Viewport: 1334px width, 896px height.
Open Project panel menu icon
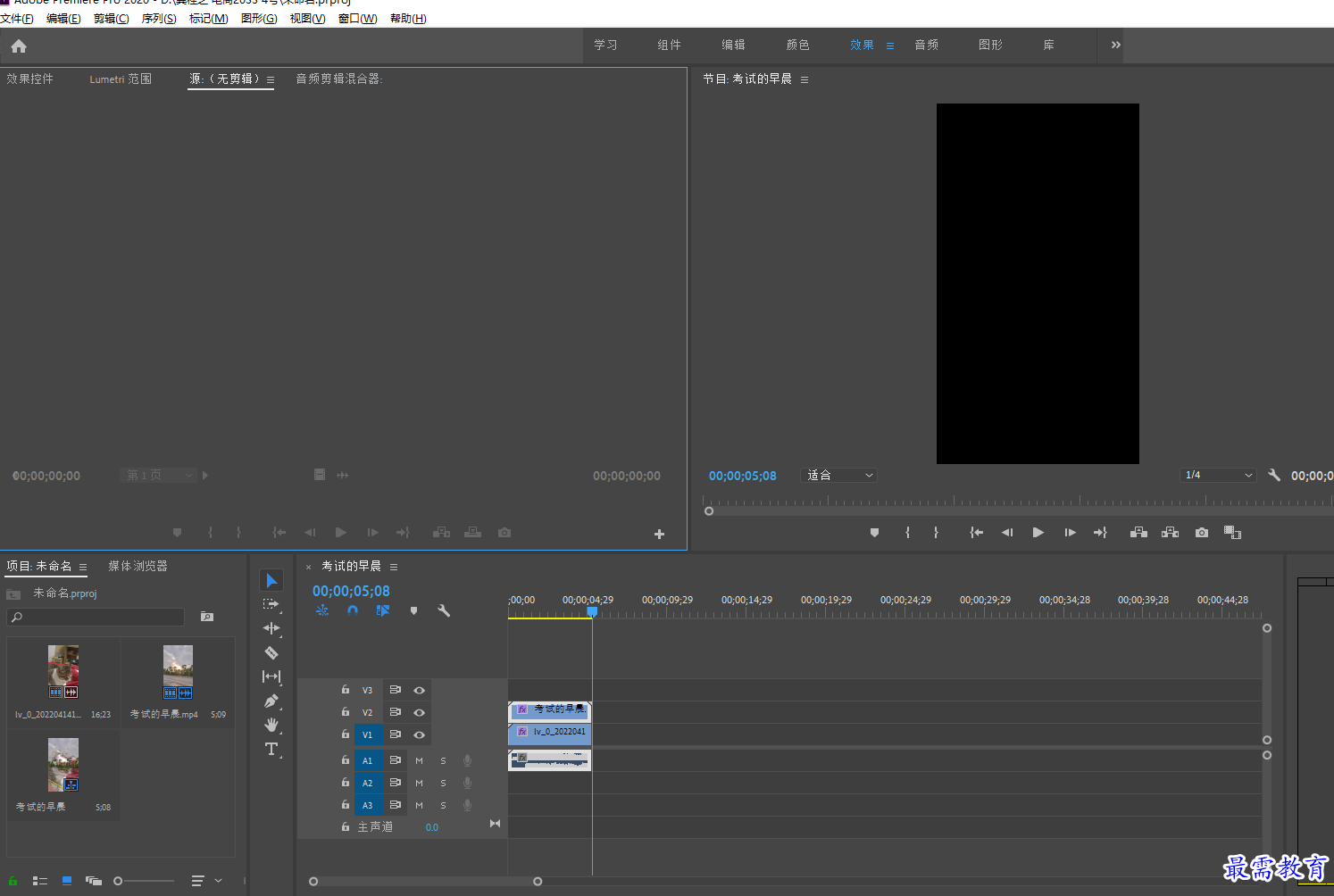click(x=83, y=567)
